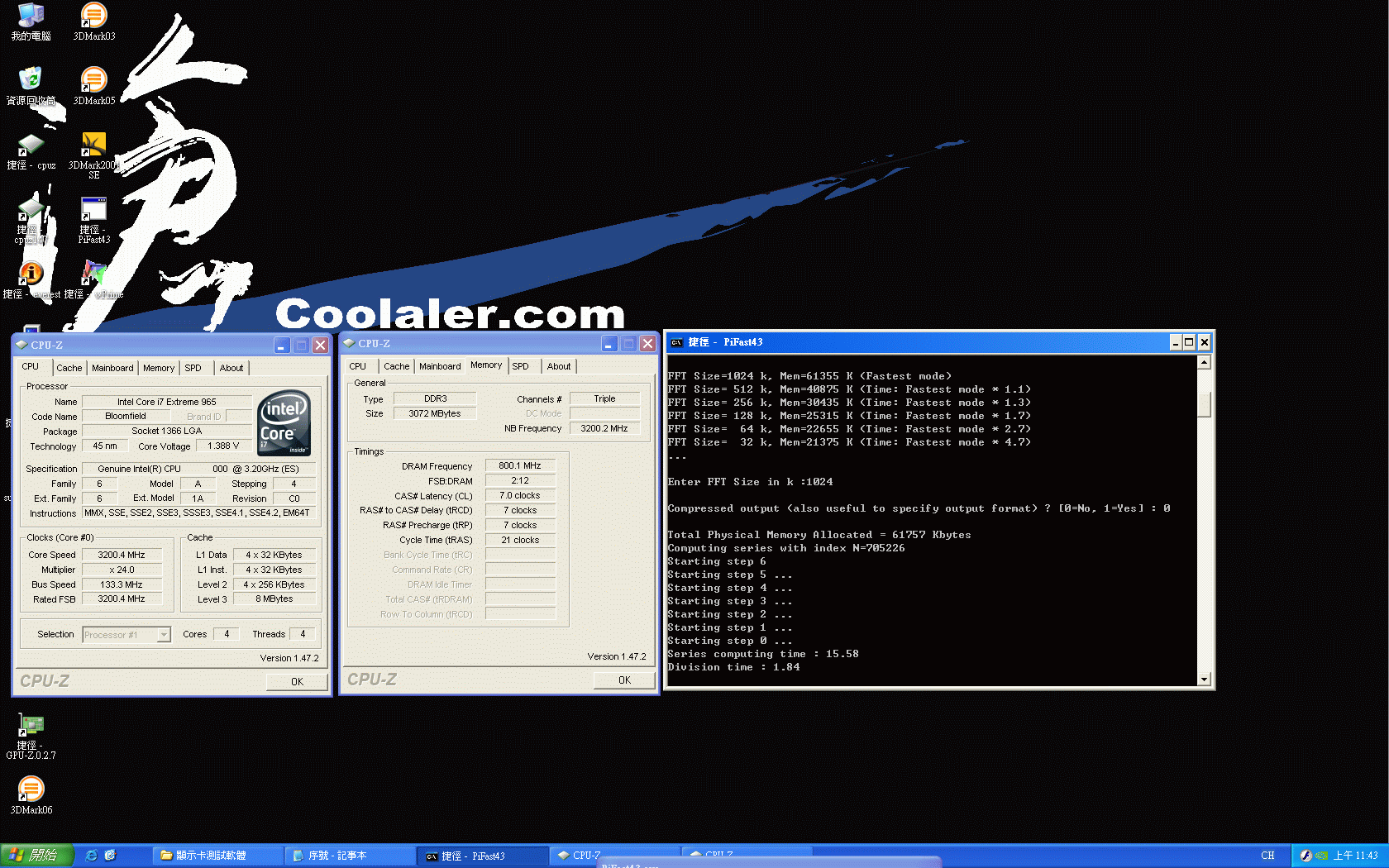The image size is (1389, 868).
Task: Click the system tray clock 上午 11:43
Action: coord(1355,856)
